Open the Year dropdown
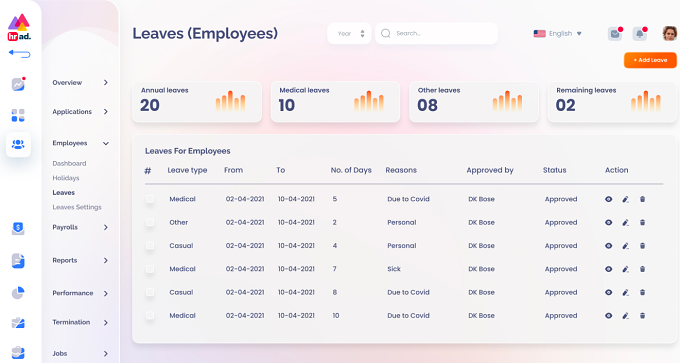 pos(349,33)
